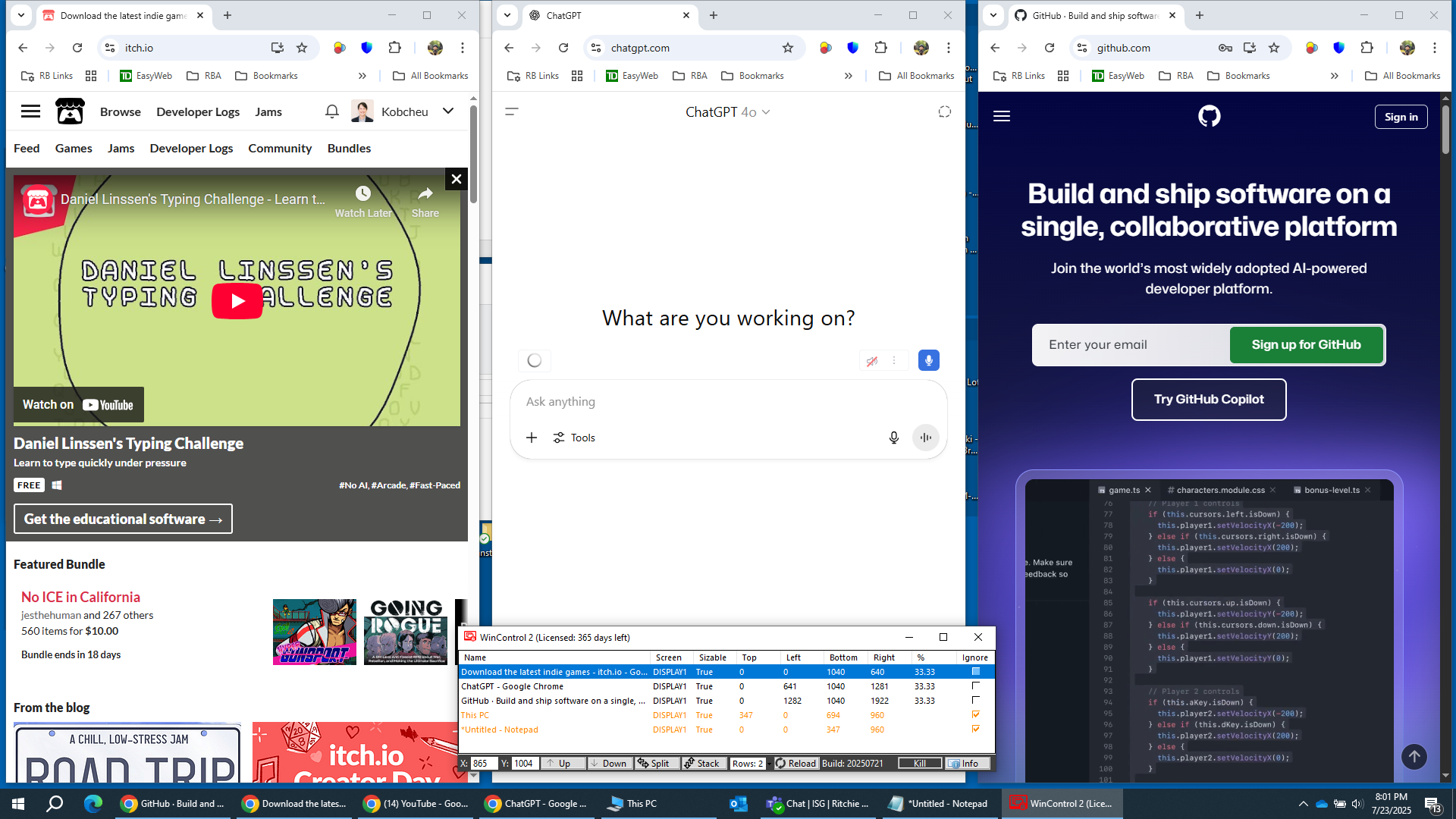Click the plus attach button in ChatGPT
1456x819 pixels.
[532, 438]
